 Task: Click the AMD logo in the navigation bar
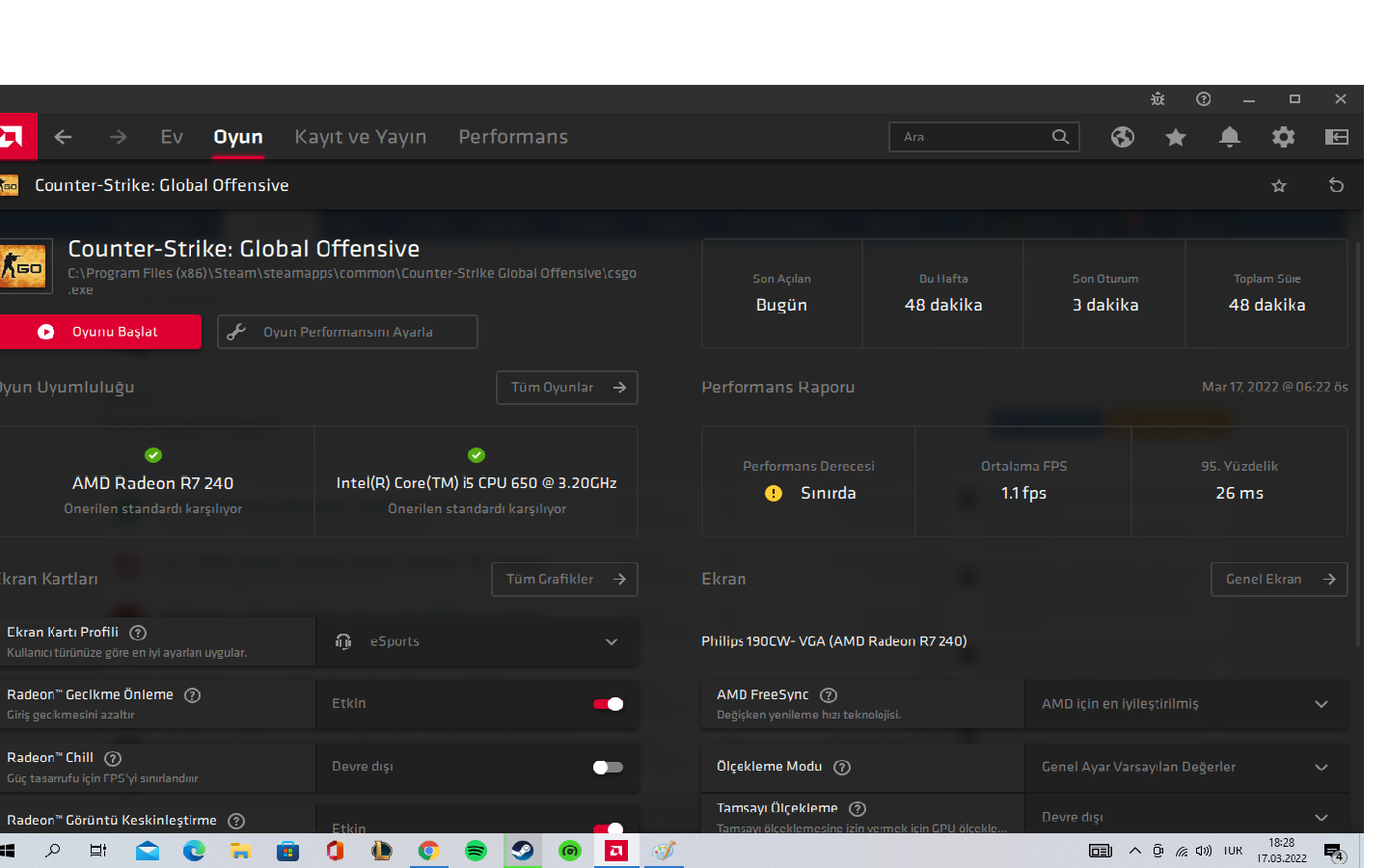16,137
